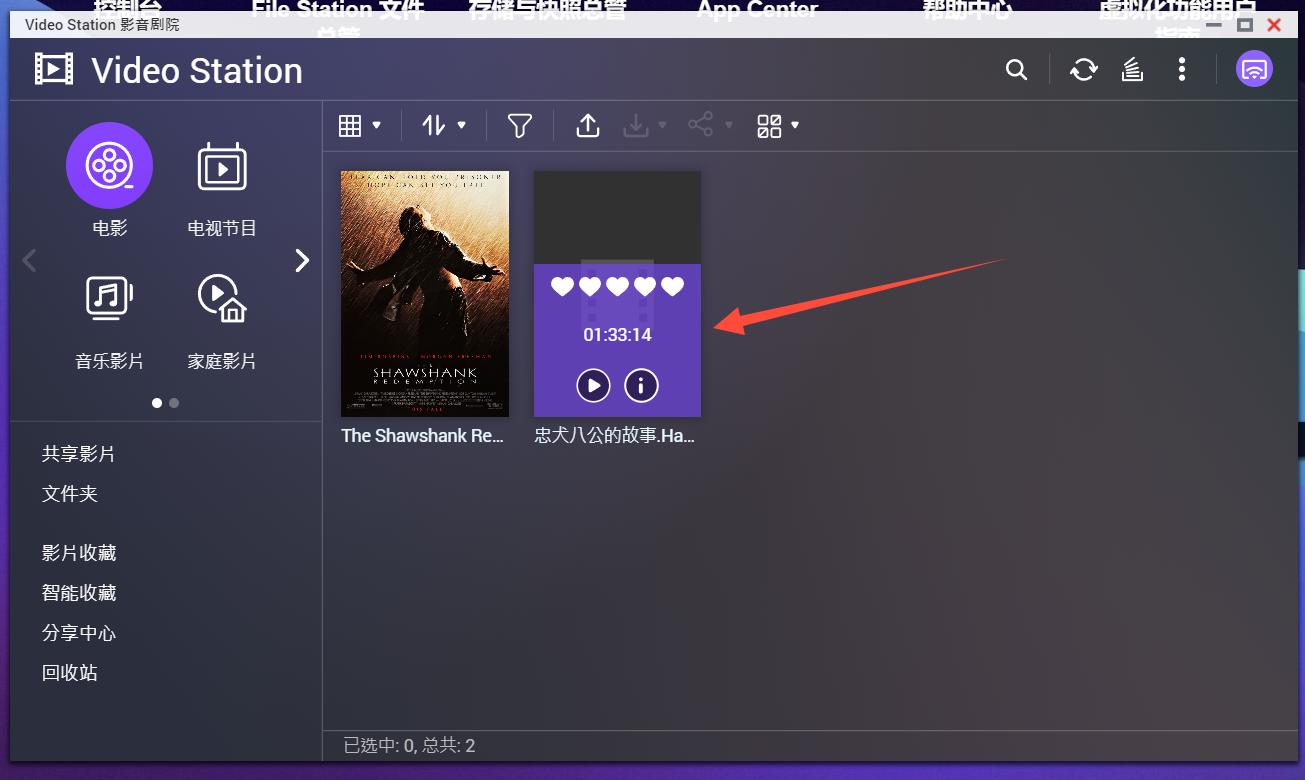The image size is (1305, 780).
Task: Open the 共享影片 shared videos link
Action: pos(78,454)
